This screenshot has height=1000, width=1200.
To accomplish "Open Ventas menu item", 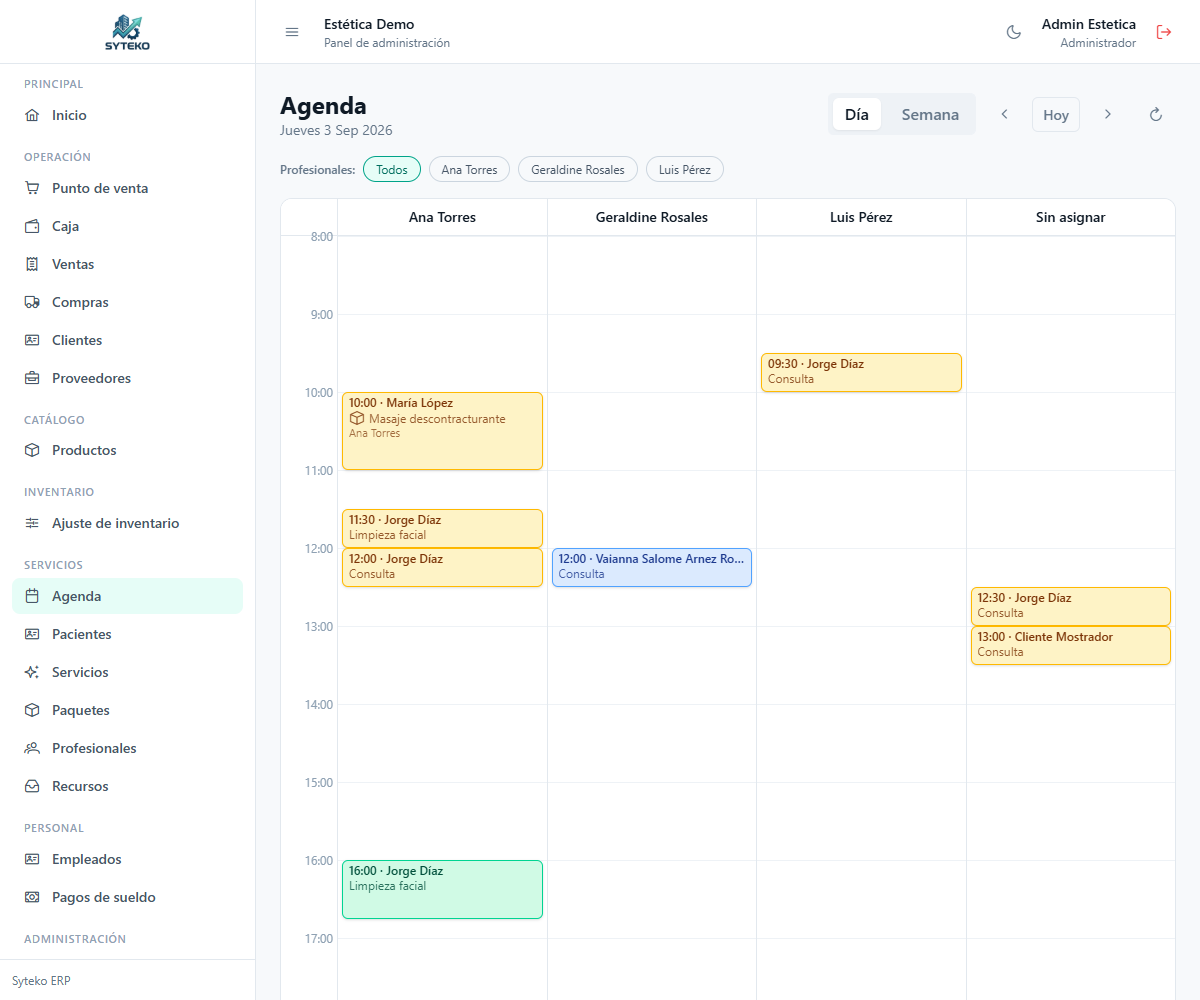I will 127,264.
